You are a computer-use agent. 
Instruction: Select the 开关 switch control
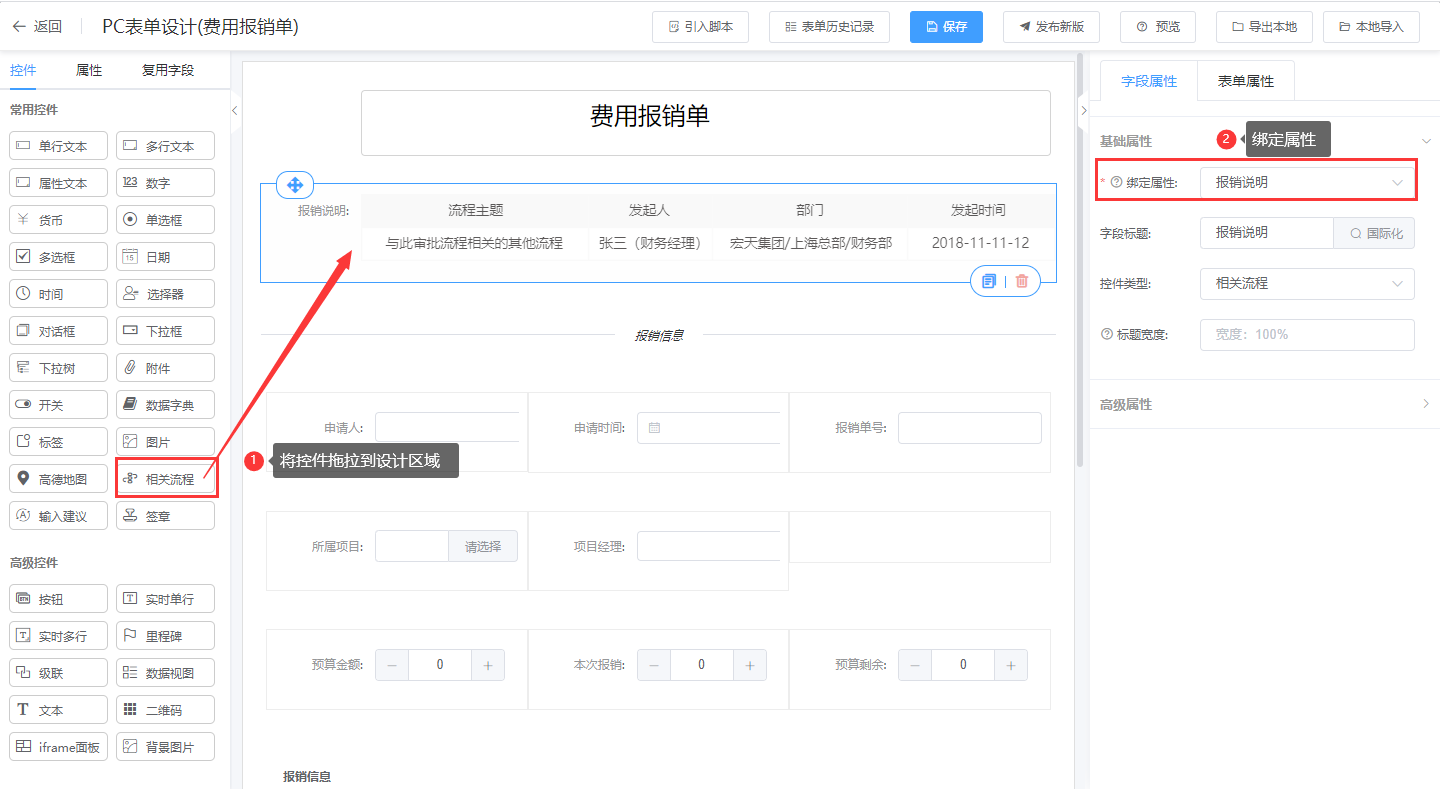[58, 405]
